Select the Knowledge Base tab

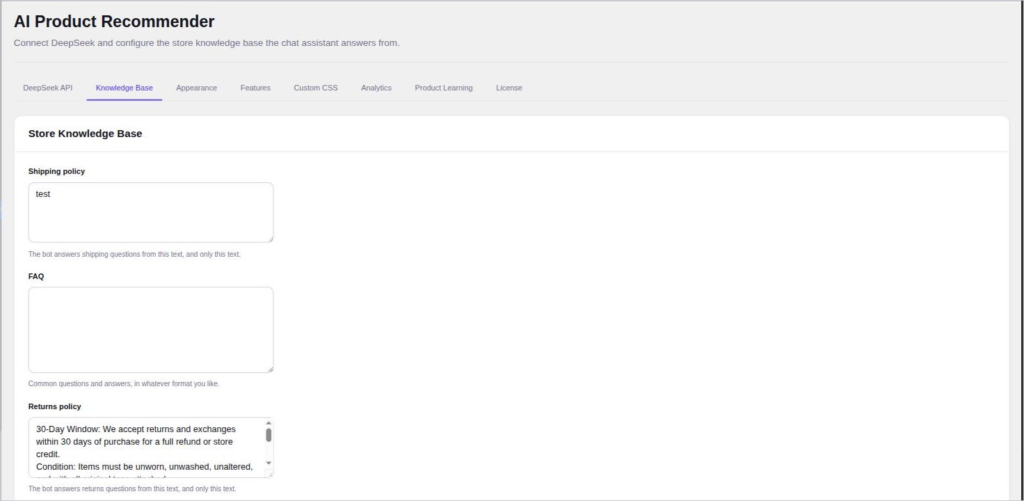click(x=124, y=88)
